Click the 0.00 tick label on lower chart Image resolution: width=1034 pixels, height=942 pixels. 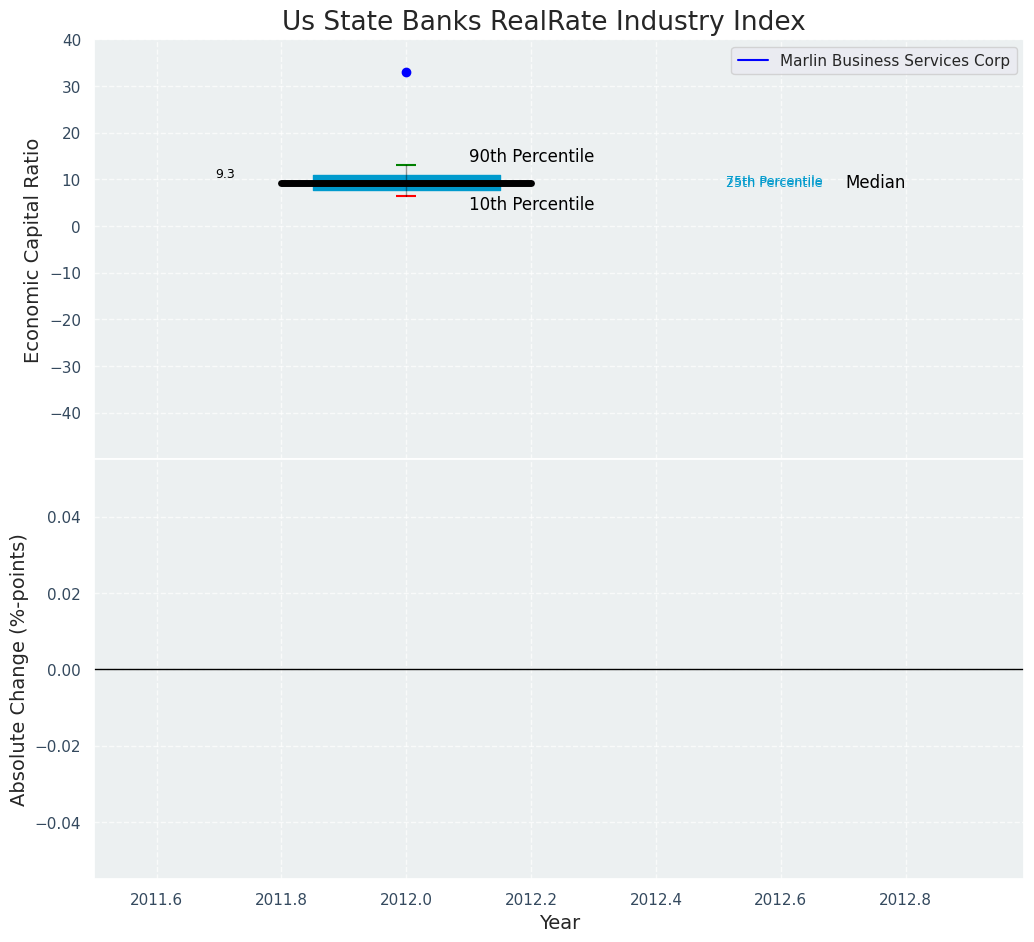[64, 670]
